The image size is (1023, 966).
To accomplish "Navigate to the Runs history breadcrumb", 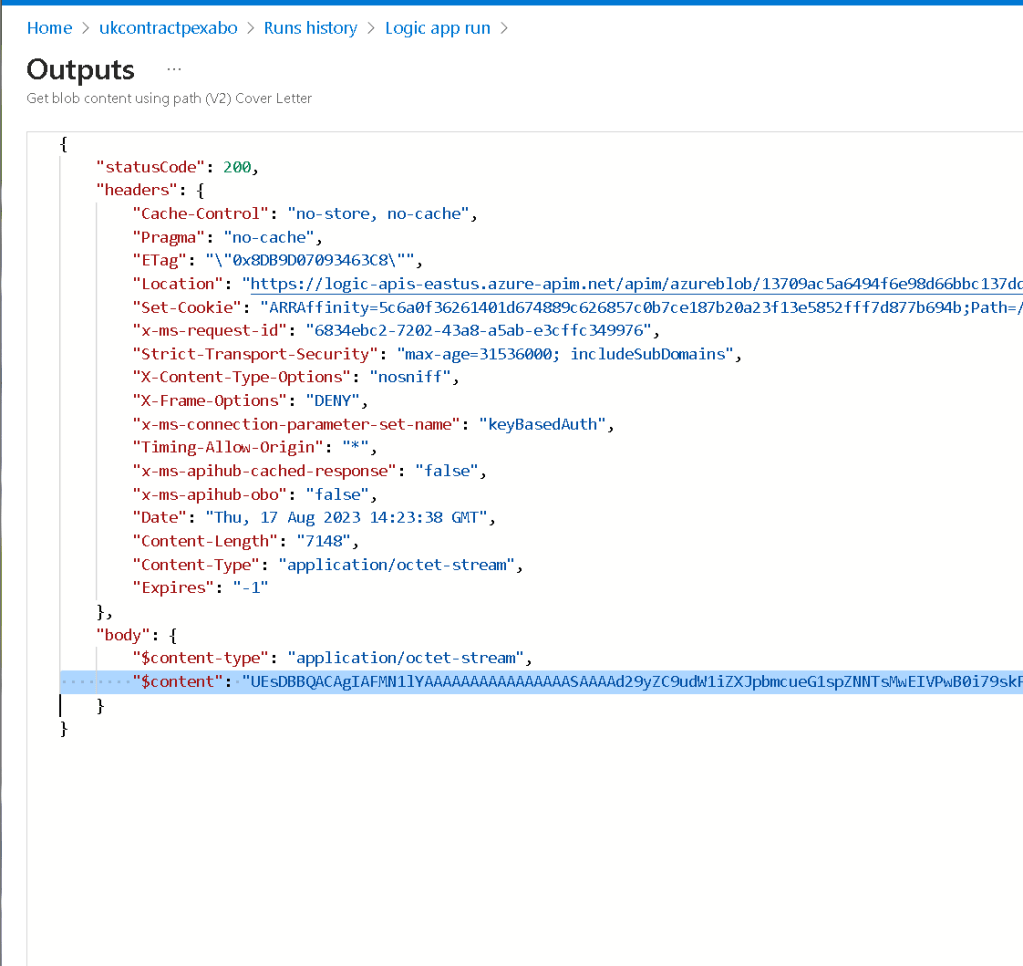I will point(311,28).
